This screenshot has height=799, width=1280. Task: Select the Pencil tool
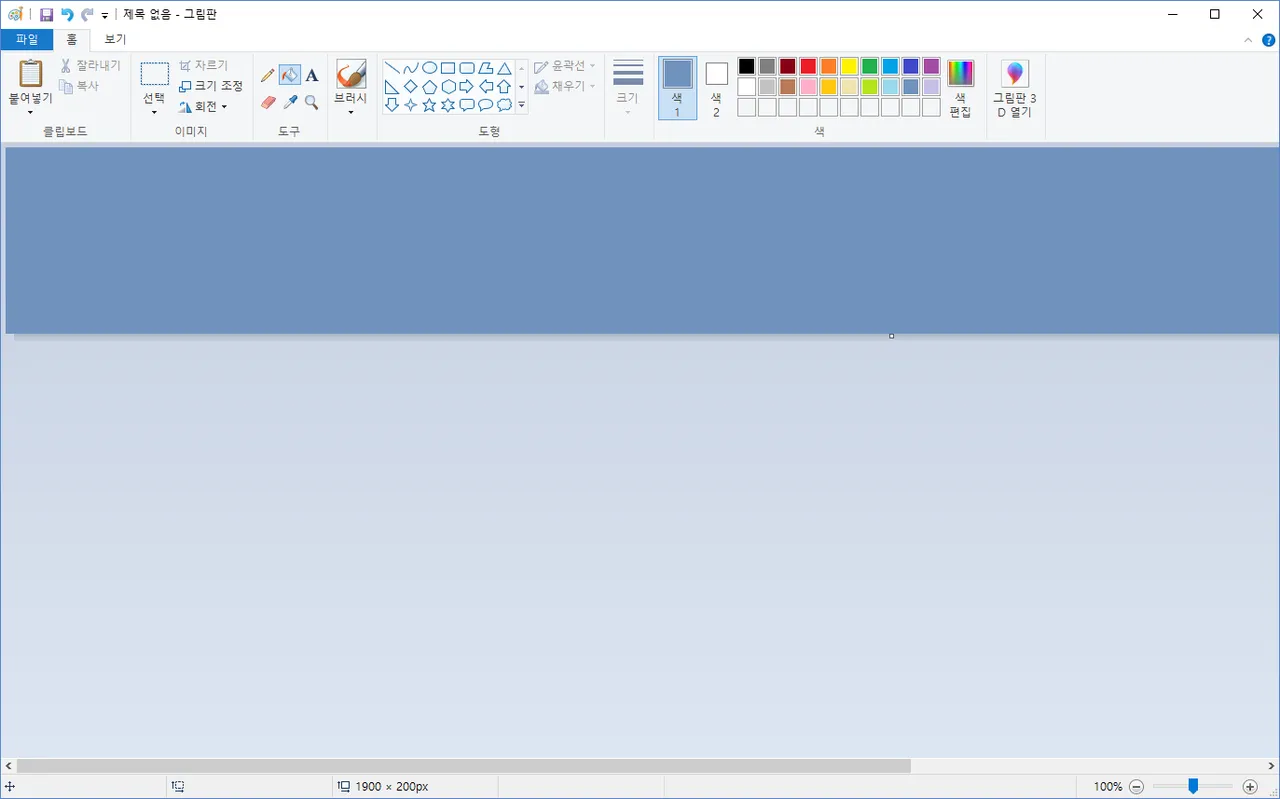(267, 75)
